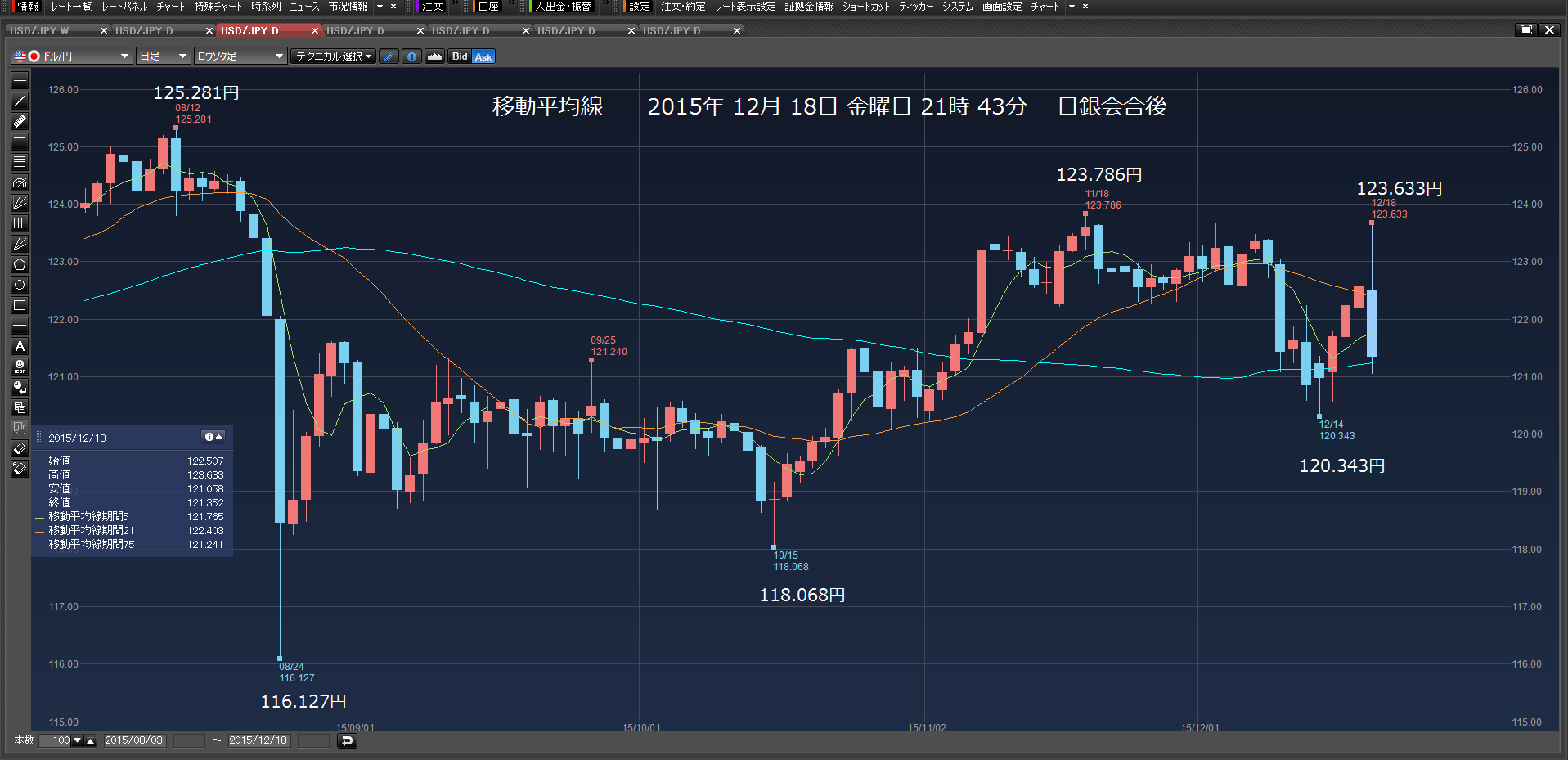Open the 注文 panel button

(432, 7)
